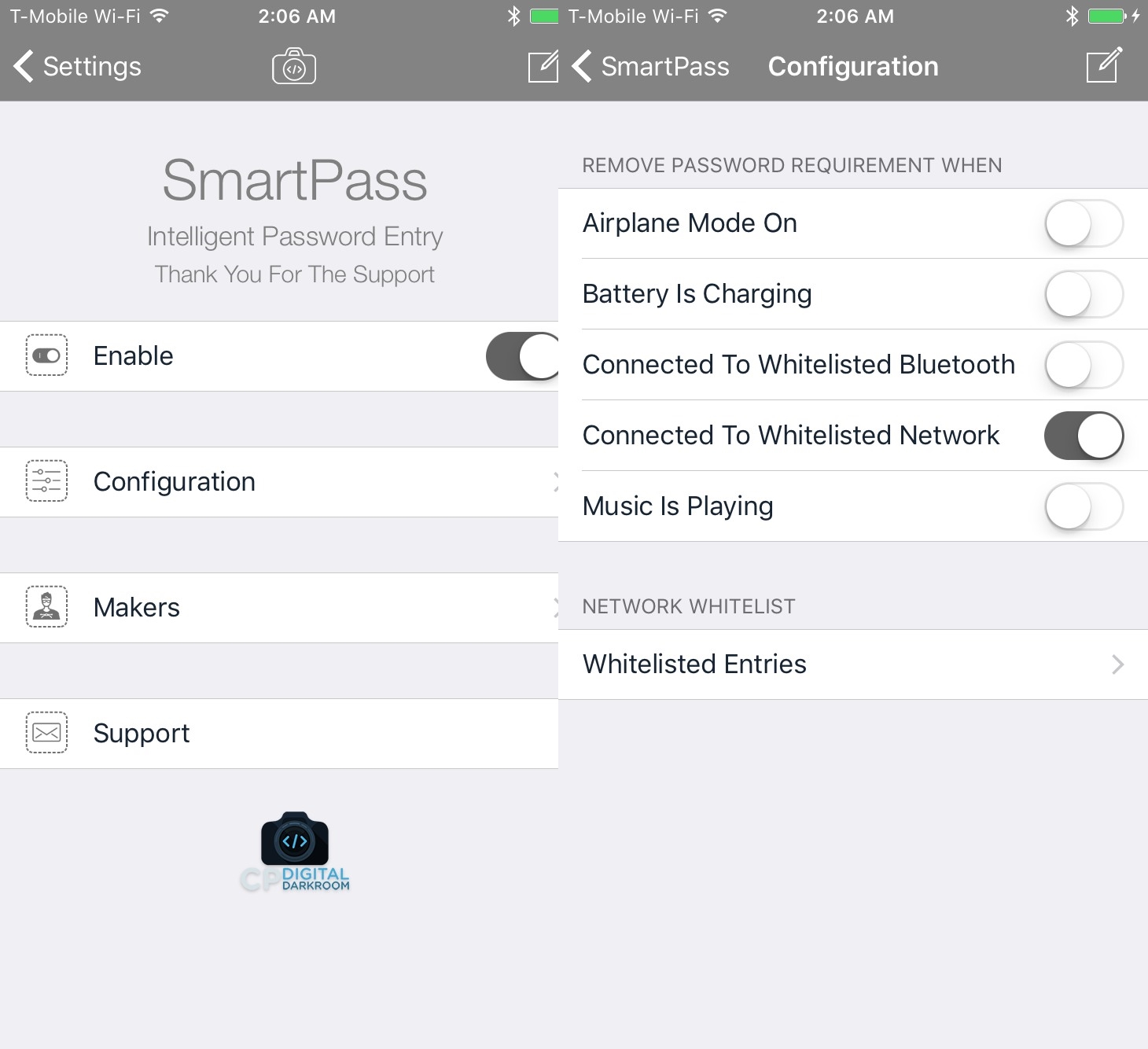Image resolution: width=1148 pixels, height=1049 pixels.
Task: Open the Whitelisted Entries chevron
Action: coord(1117,664)
